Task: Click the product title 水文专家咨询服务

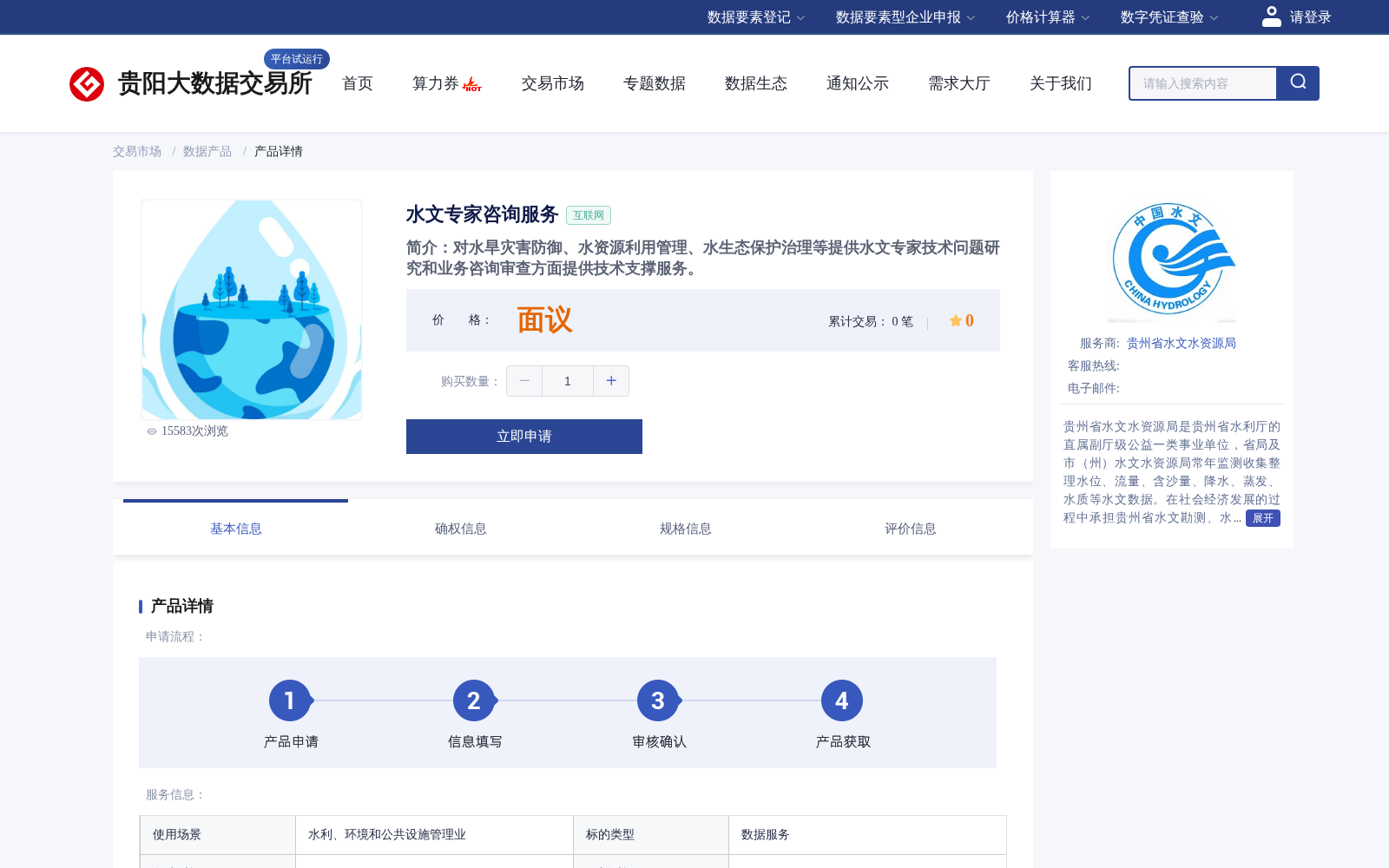Action: [x=482, y=214]
